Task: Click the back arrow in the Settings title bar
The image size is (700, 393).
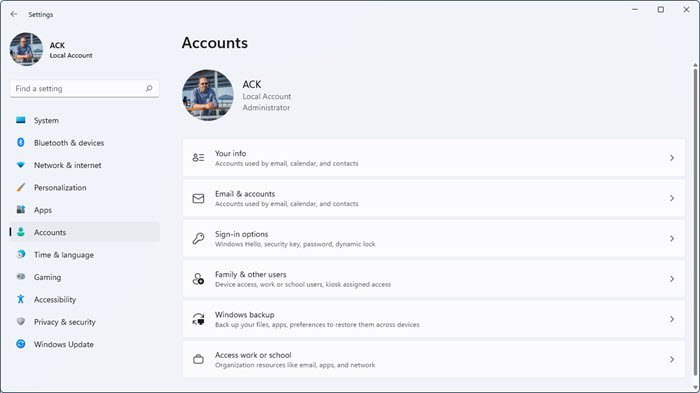Action: [x=14, y=14]
